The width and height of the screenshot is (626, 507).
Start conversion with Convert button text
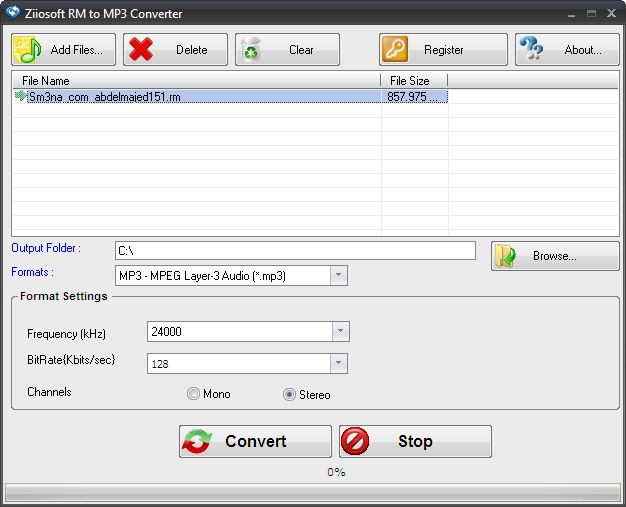(256, 441)
